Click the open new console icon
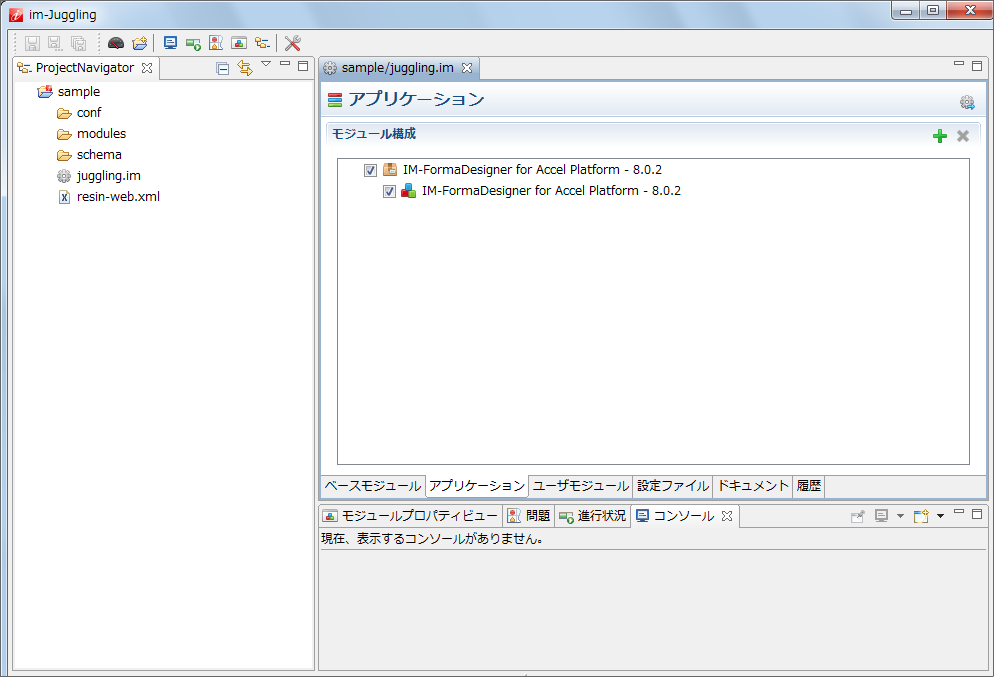994x677 pixels. click(x=921, y=516)
